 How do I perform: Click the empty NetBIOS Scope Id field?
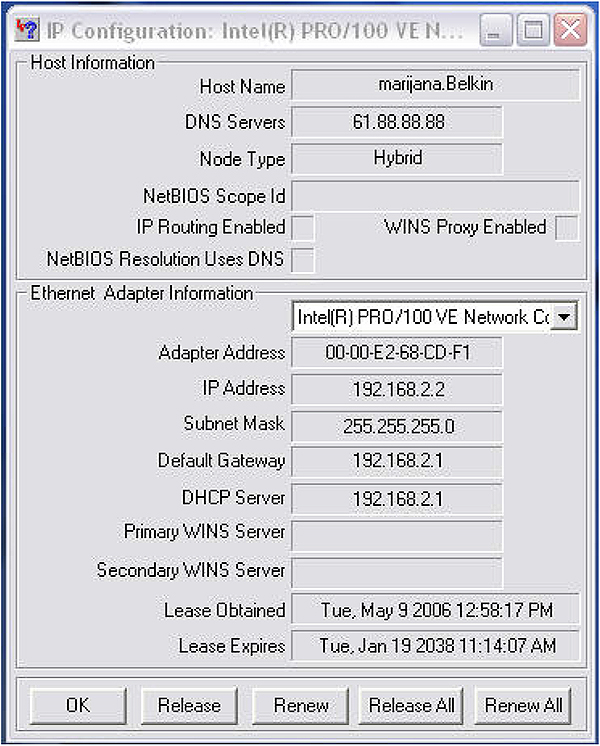click(x=435, y=196)
